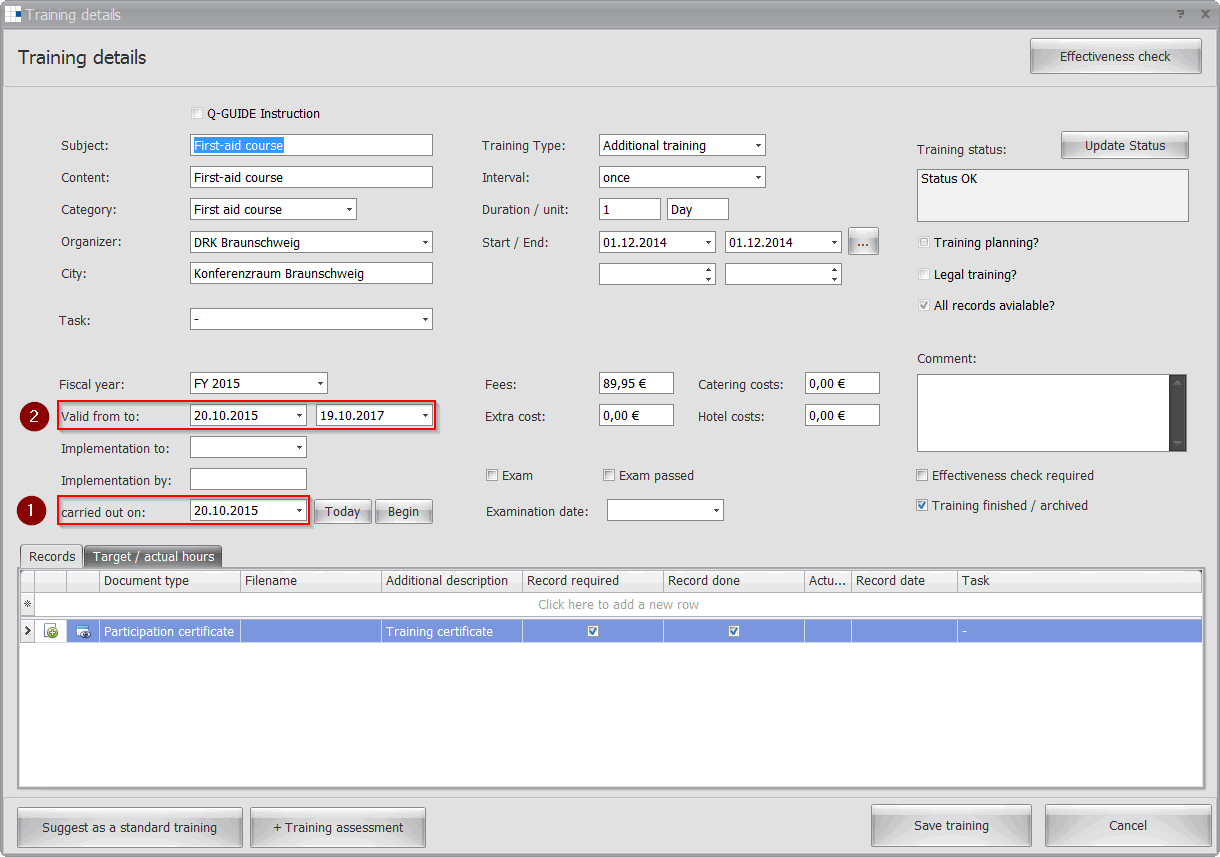Click the Hotel costs field
The image size is (1220, 857).
842,415
